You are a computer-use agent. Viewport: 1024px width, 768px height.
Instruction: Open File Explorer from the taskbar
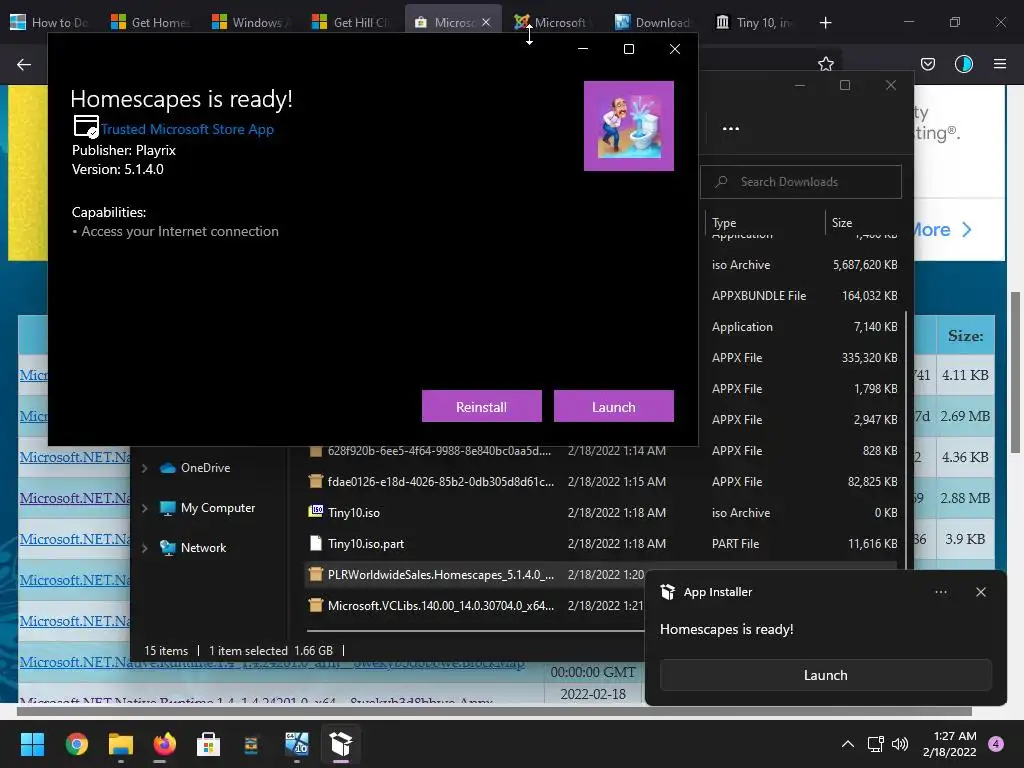pos(121,744)
